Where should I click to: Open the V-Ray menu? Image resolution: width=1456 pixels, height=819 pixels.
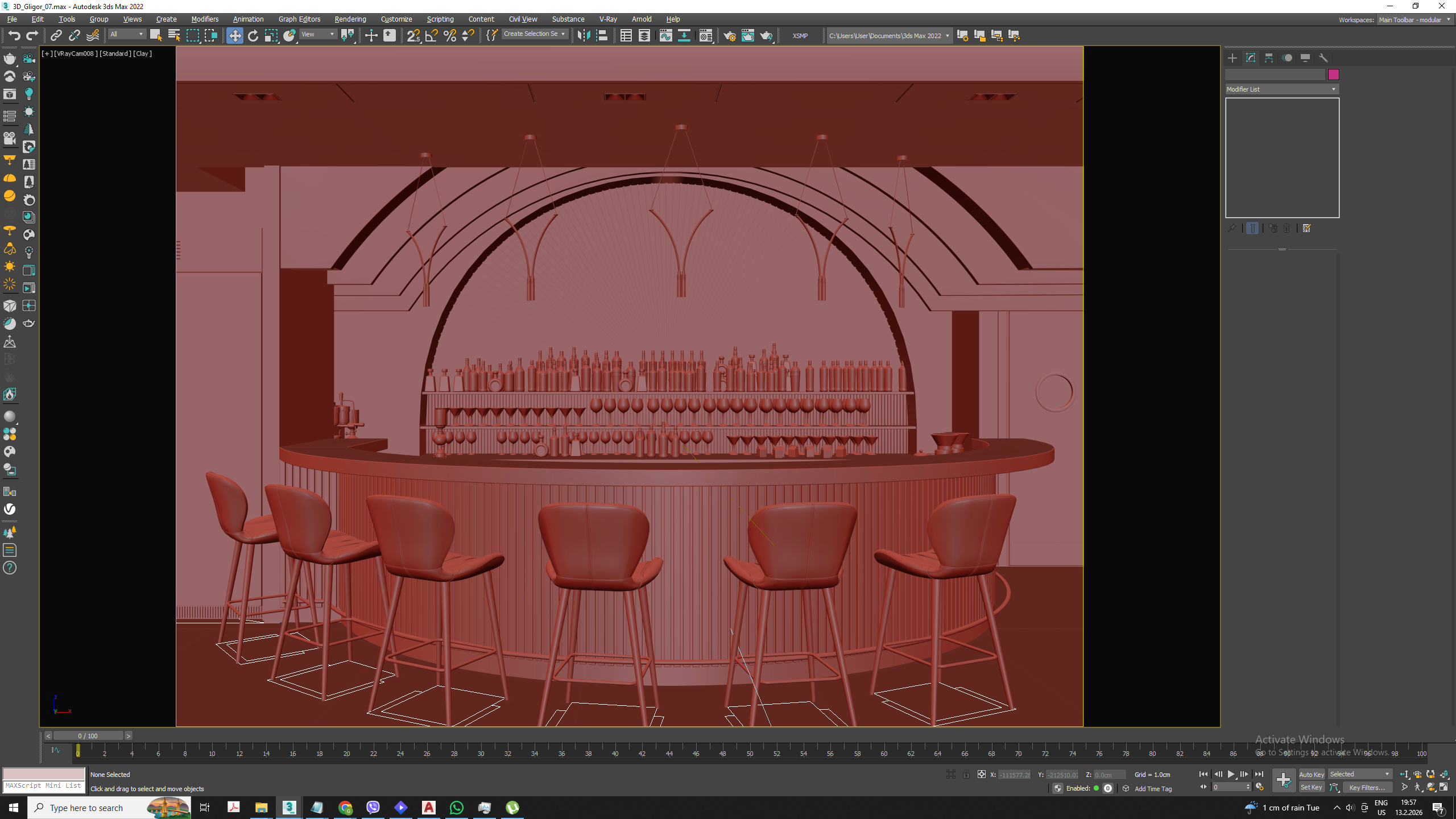607,19
